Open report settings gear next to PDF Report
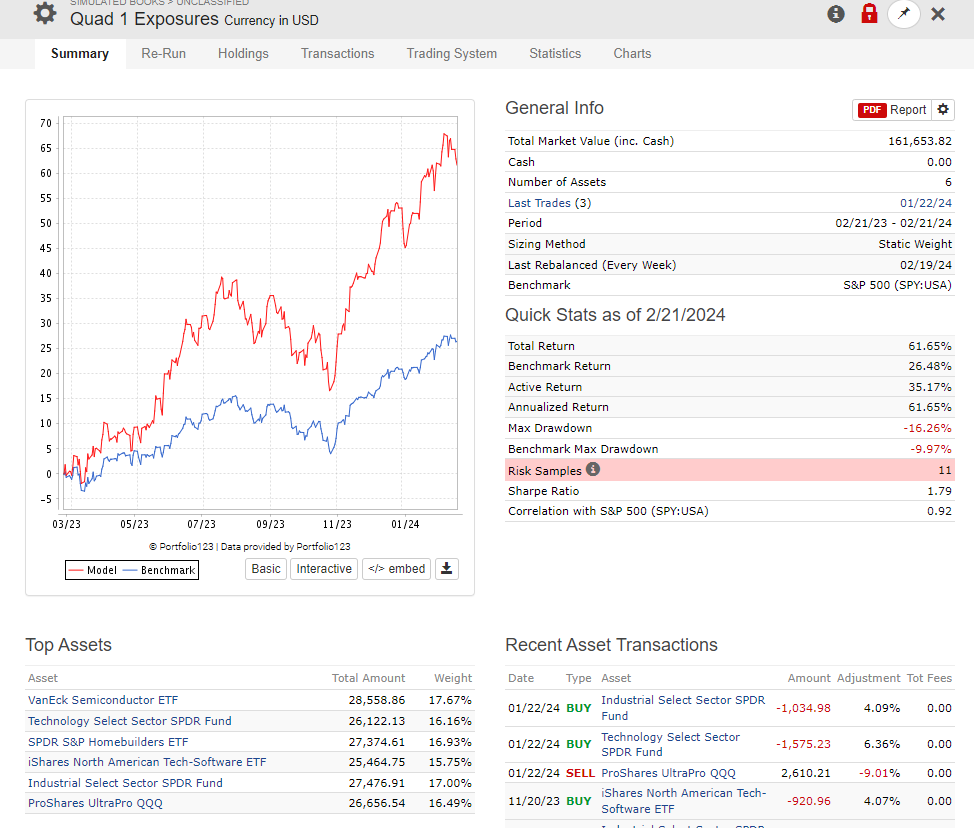This screenshot has height=828, width=974. (x=943, y=109)
